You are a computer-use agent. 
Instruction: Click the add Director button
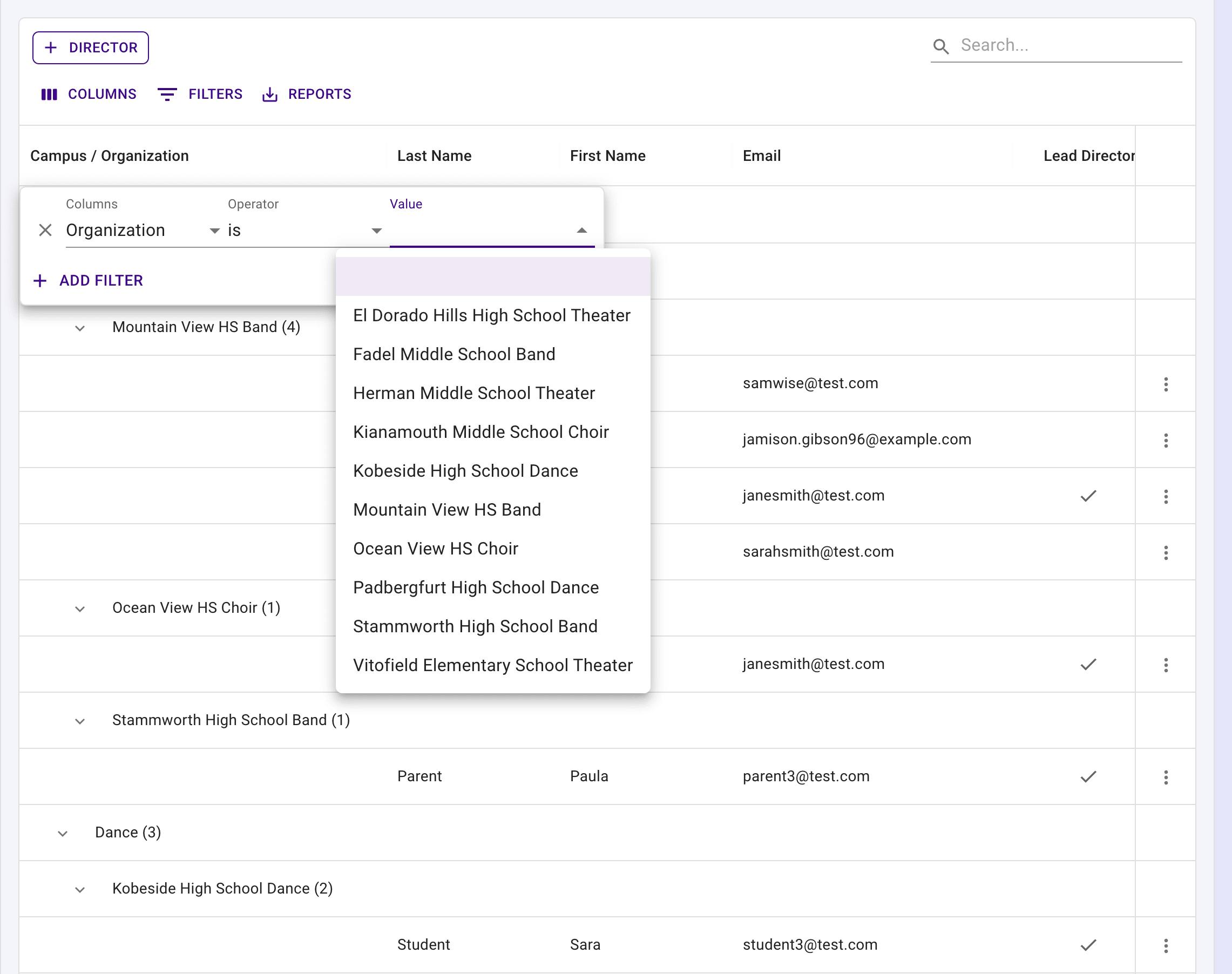[x=91, y=48]
